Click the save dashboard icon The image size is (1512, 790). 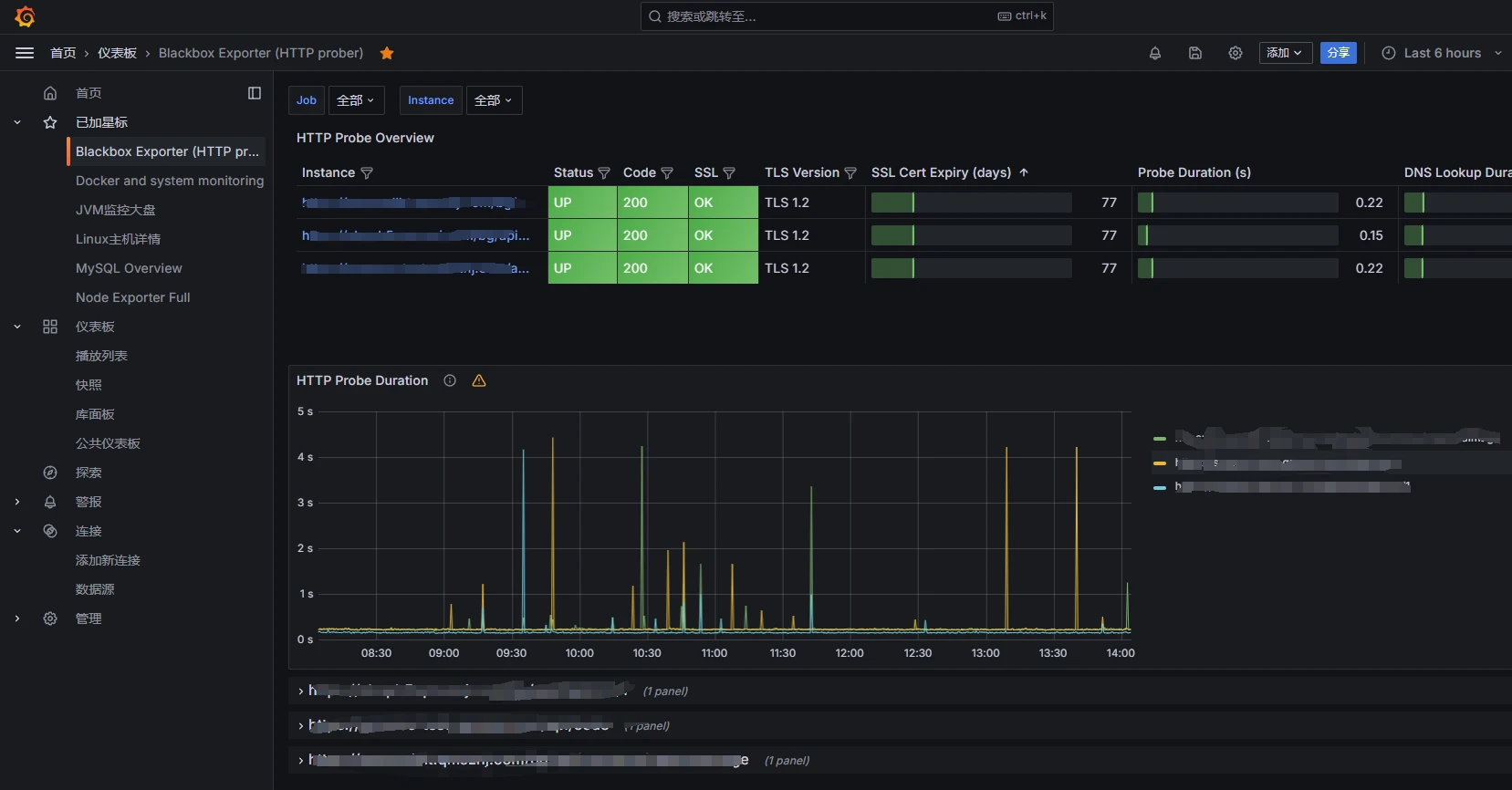click(x=1195, y=53)
